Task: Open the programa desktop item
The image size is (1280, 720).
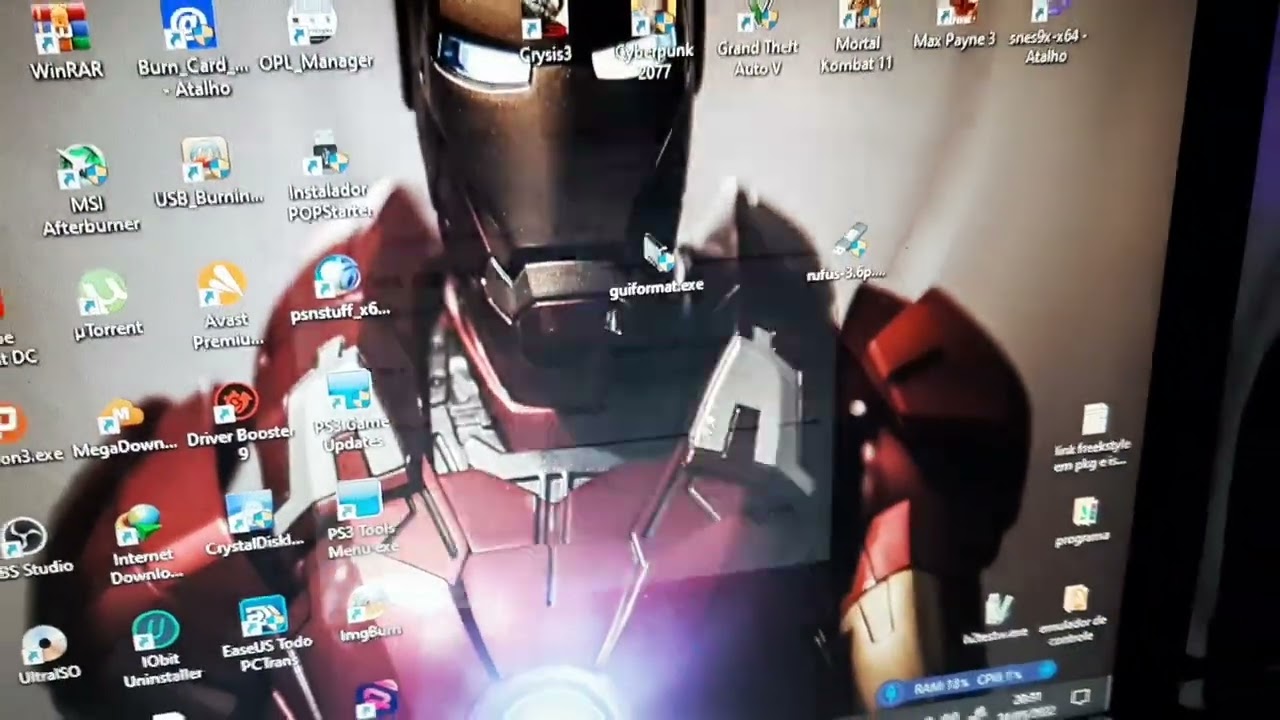Action: coord(1082,522)
